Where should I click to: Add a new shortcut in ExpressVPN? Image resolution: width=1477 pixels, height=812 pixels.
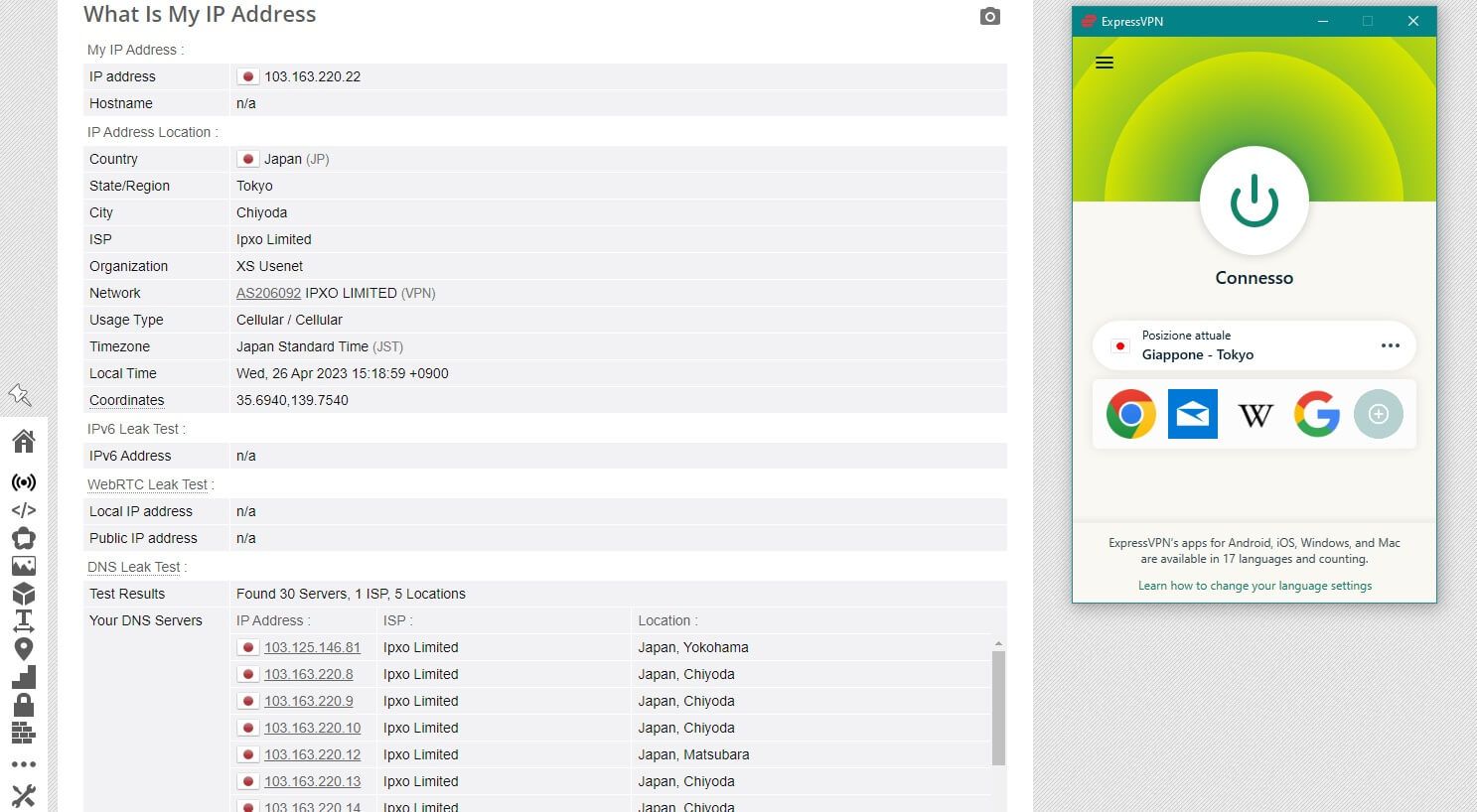pyautogui.click(x=1379, y=414)
